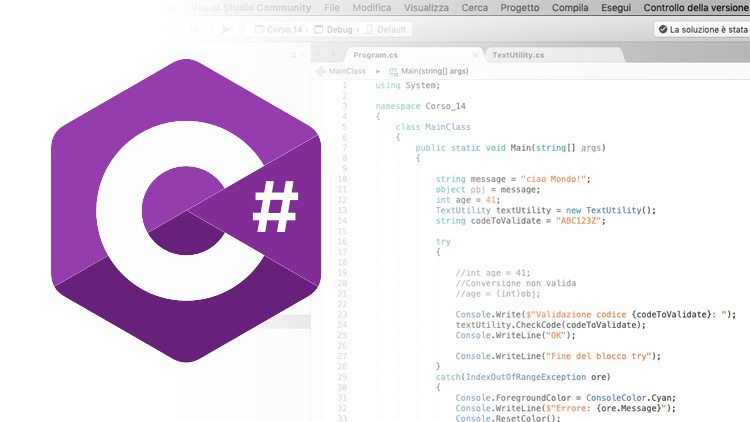Click the method icon beside Main(string[] args)
Viewport: 750px width, 422px height.
(393, 71)
